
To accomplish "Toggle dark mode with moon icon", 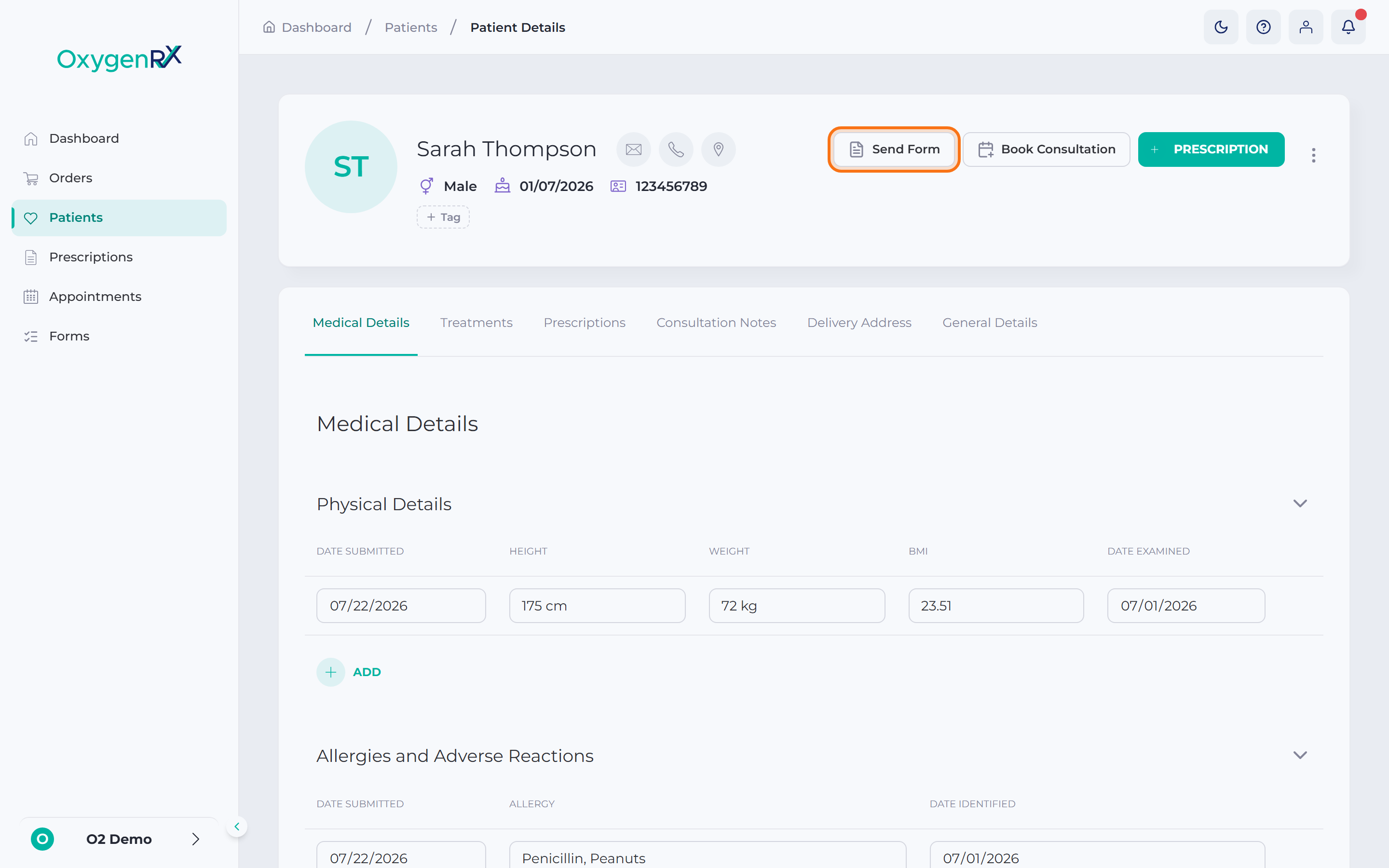I will pyautogui.click(x=1221, y=27).
